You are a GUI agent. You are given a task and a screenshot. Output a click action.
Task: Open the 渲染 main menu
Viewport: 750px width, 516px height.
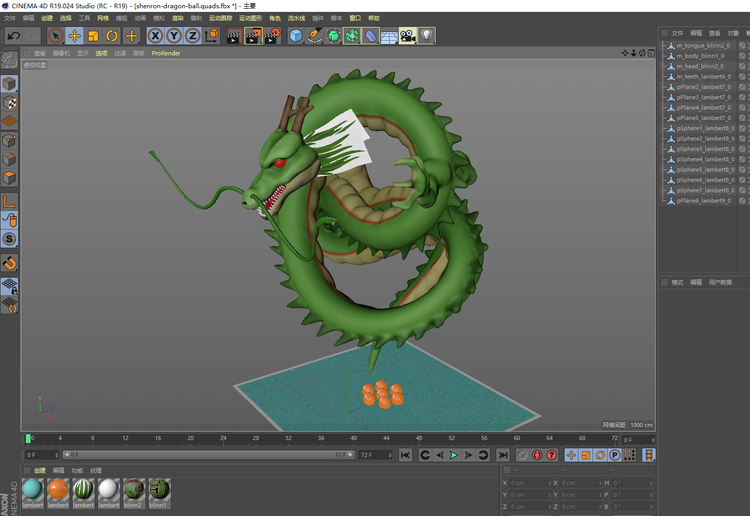pos(177,18)
